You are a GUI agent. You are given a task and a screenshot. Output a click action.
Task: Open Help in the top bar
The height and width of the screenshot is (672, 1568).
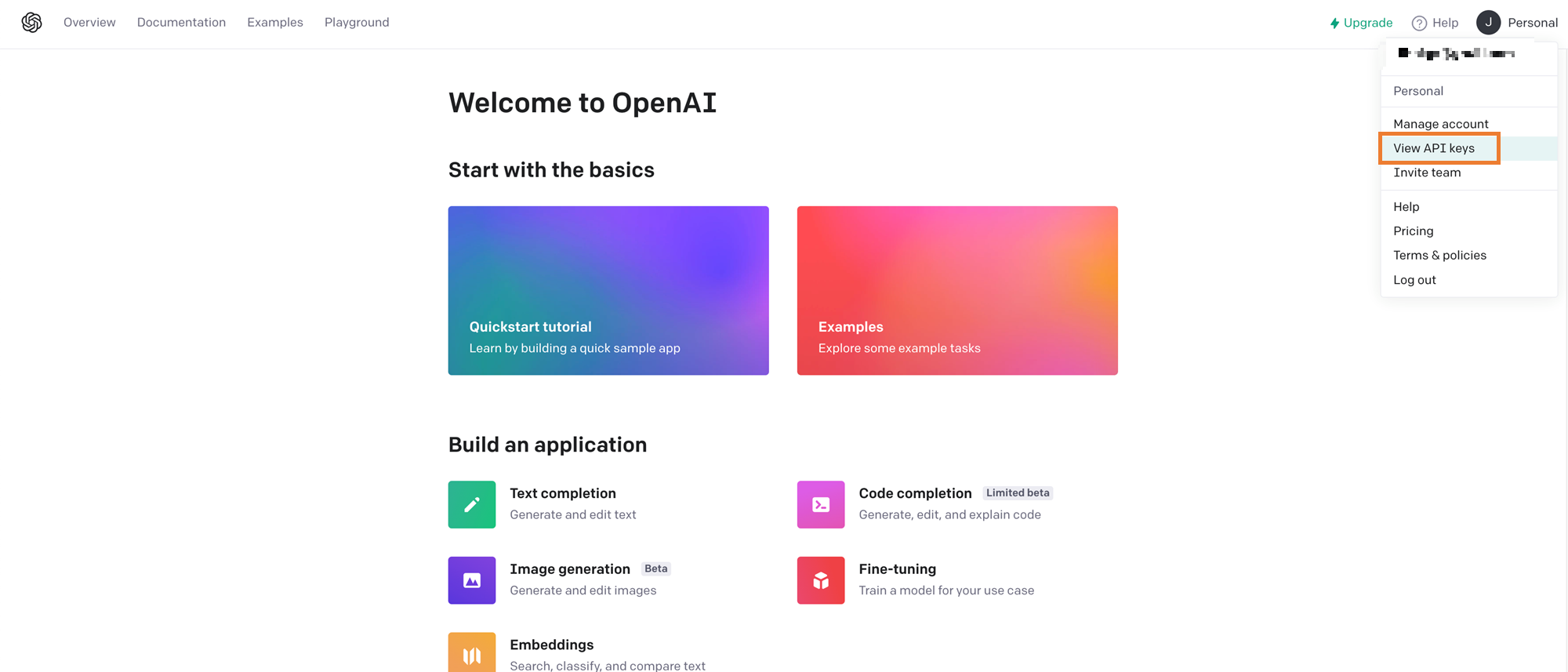click(x=1435, y=23)
